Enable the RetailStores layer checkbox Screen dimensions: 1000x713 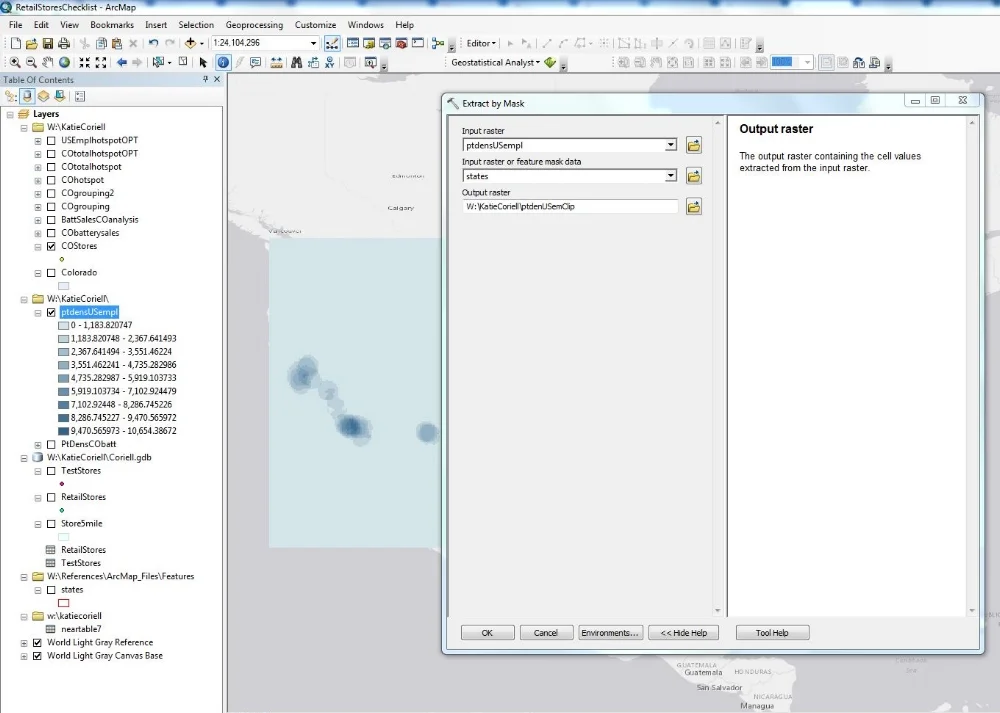pos(51,497)
